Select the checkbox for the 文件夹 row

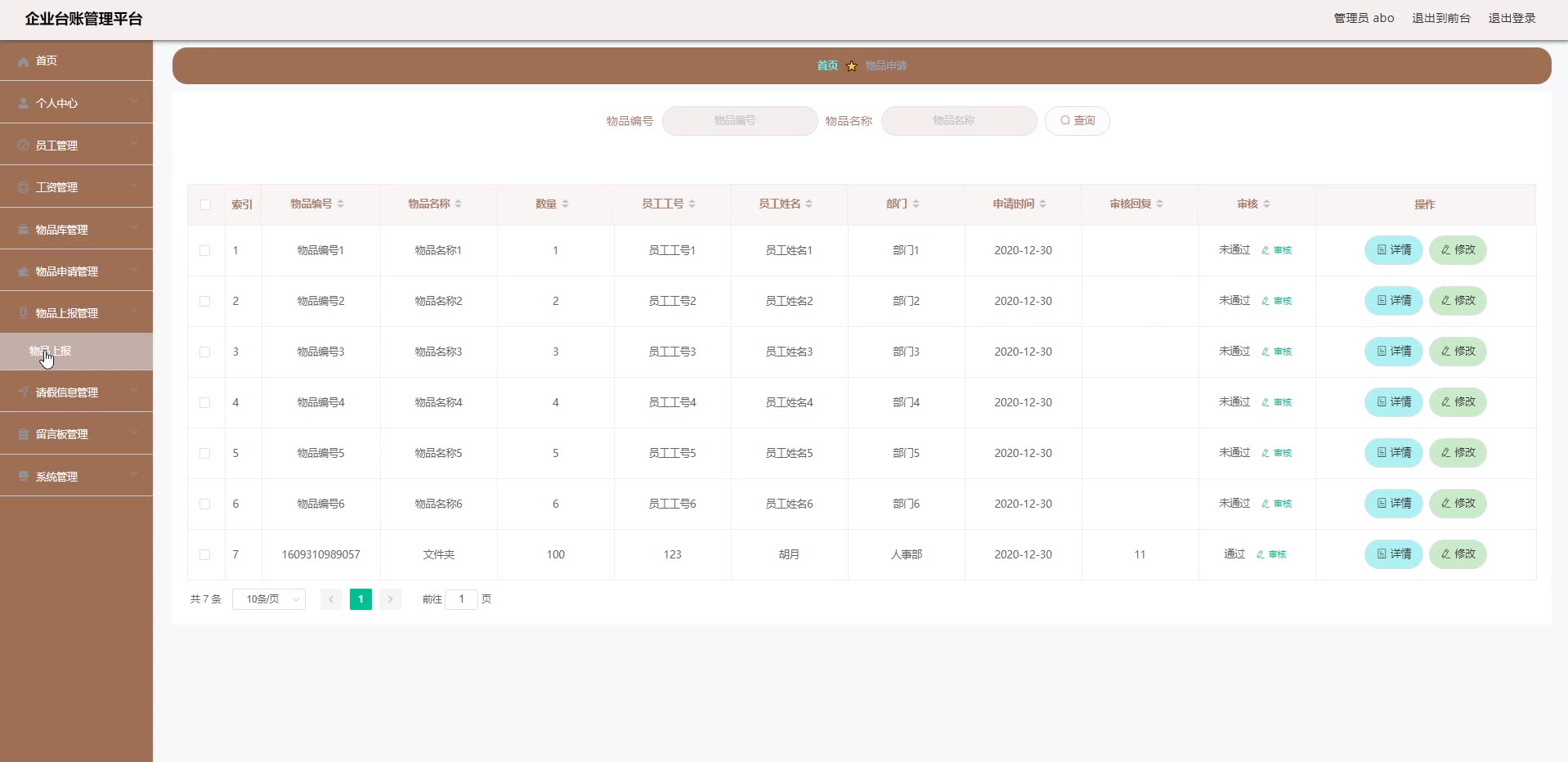click(205, 554)
